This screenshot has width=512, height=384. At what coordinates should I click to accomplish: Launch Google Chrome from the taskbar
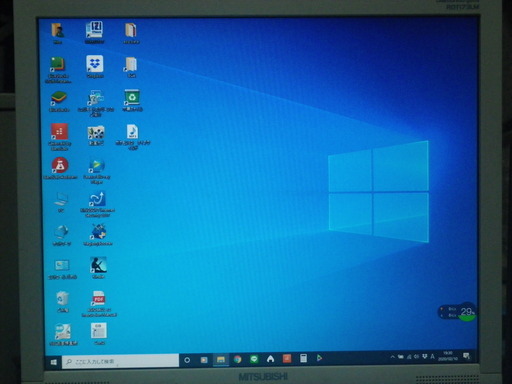coord(237,359)
